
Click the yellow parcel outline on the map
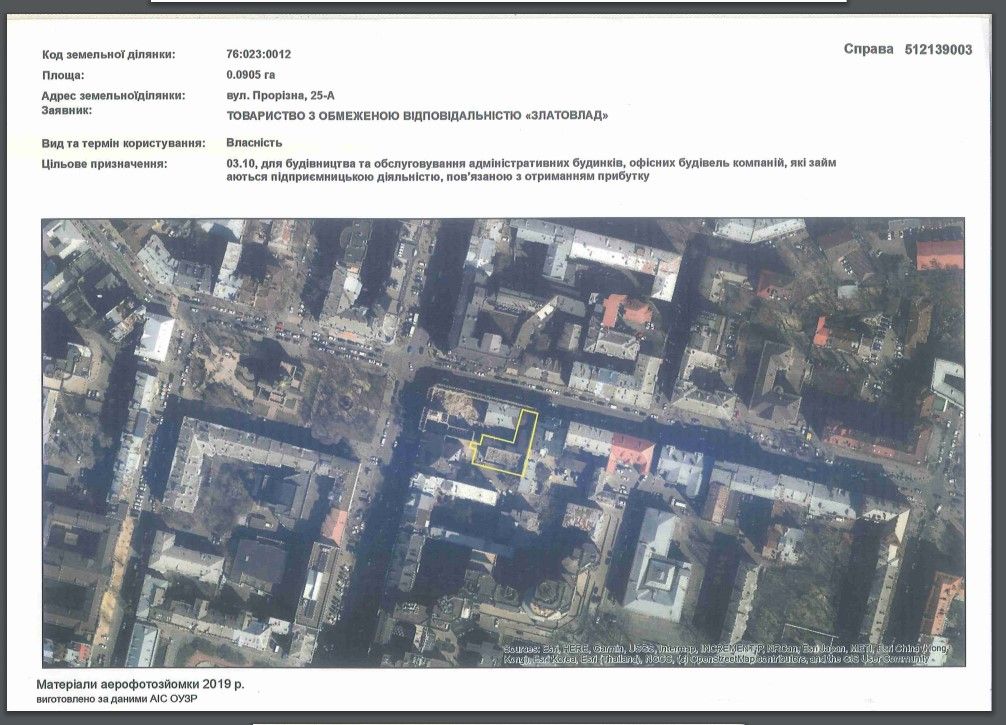503,439
